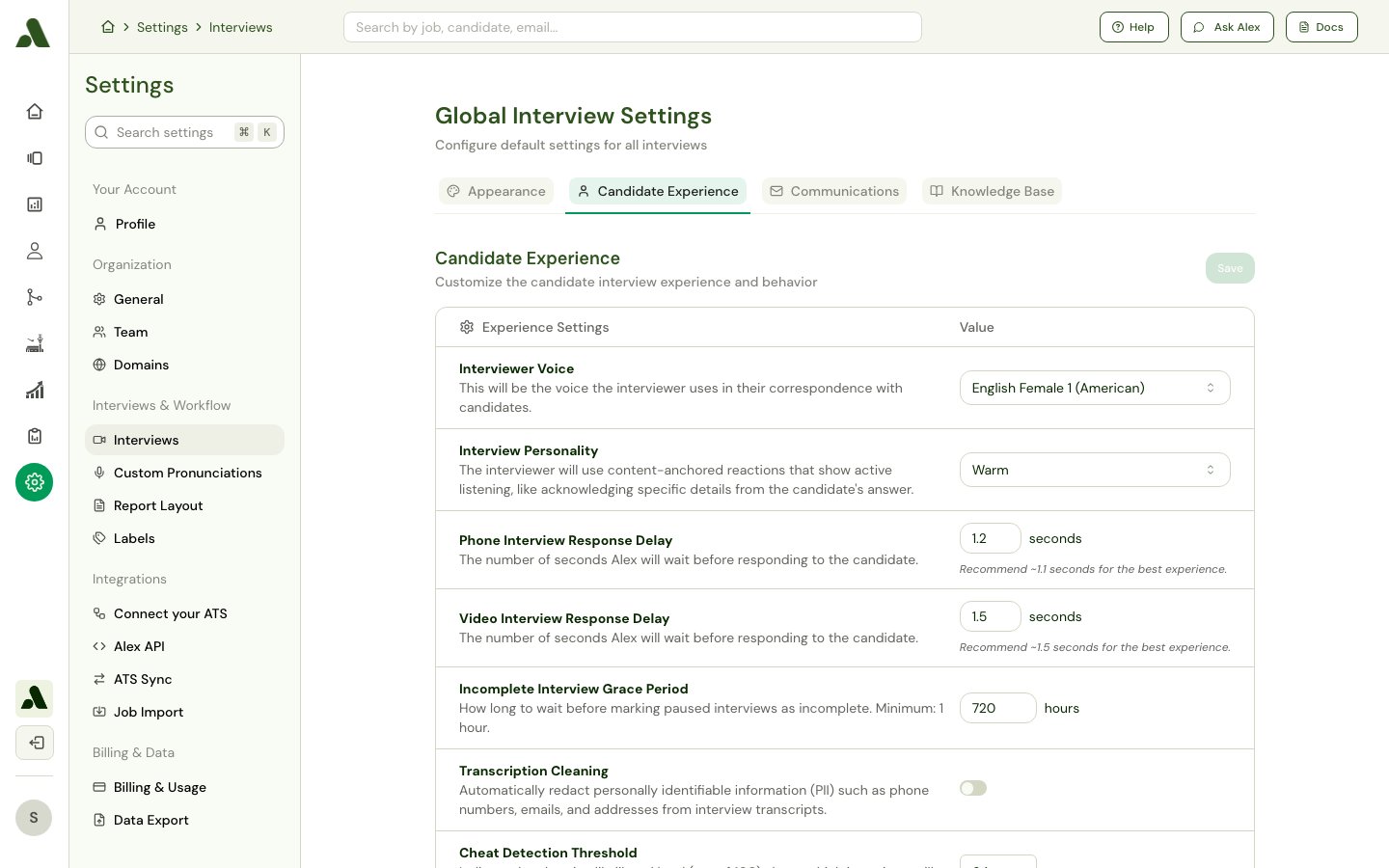Click the Phone Interview Response Delay seconds field
1389x868 pixels.
tap(990, 538)
